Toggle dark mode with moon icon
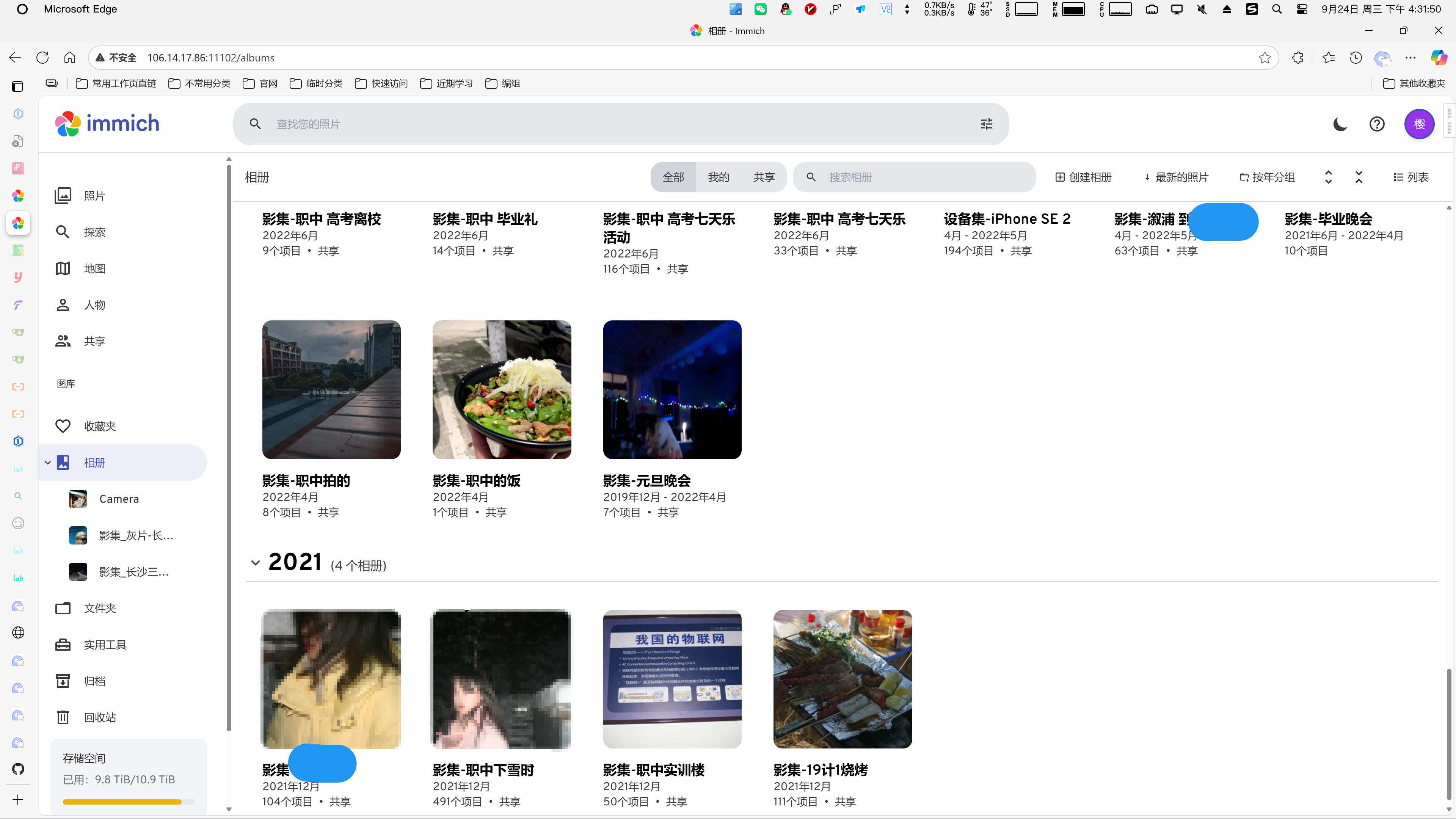This screenshot has height=819, width=1456. pos(1340,124)
